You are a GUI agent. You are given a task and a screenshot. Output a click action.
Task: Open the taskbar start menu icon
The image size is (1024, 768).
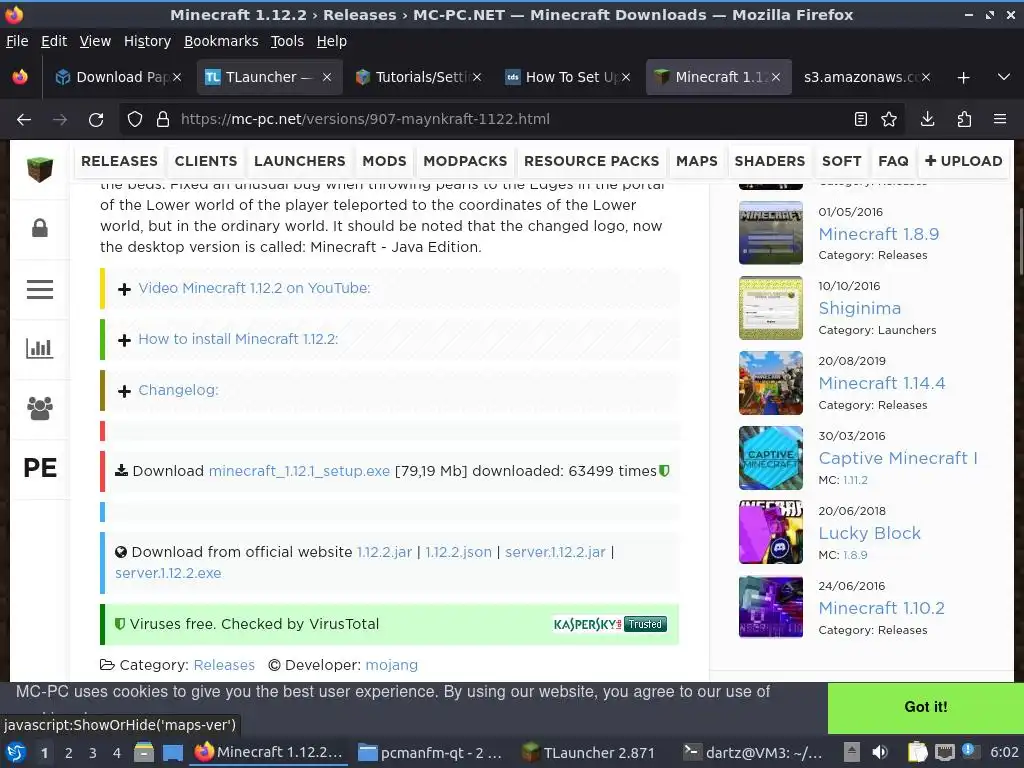point(16,752)
